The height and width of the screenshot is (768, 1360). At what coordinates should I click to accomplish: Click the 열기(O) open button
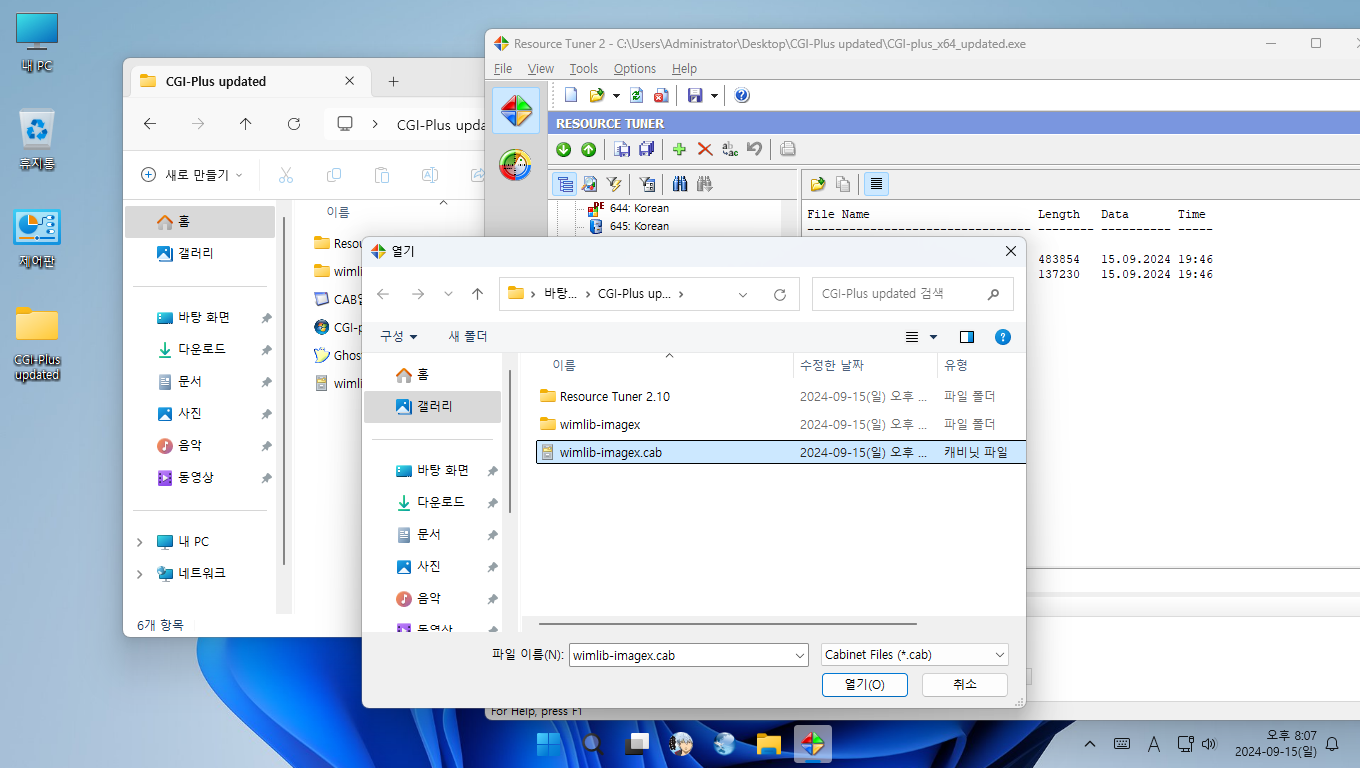click(x=864, y=685)
